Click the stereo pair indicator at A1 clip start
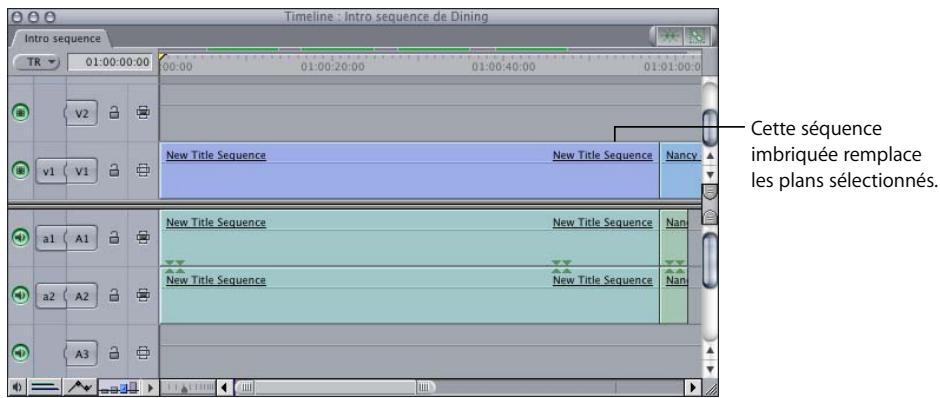The height and width of the screenshot is (398, 940). coord(175,267)
